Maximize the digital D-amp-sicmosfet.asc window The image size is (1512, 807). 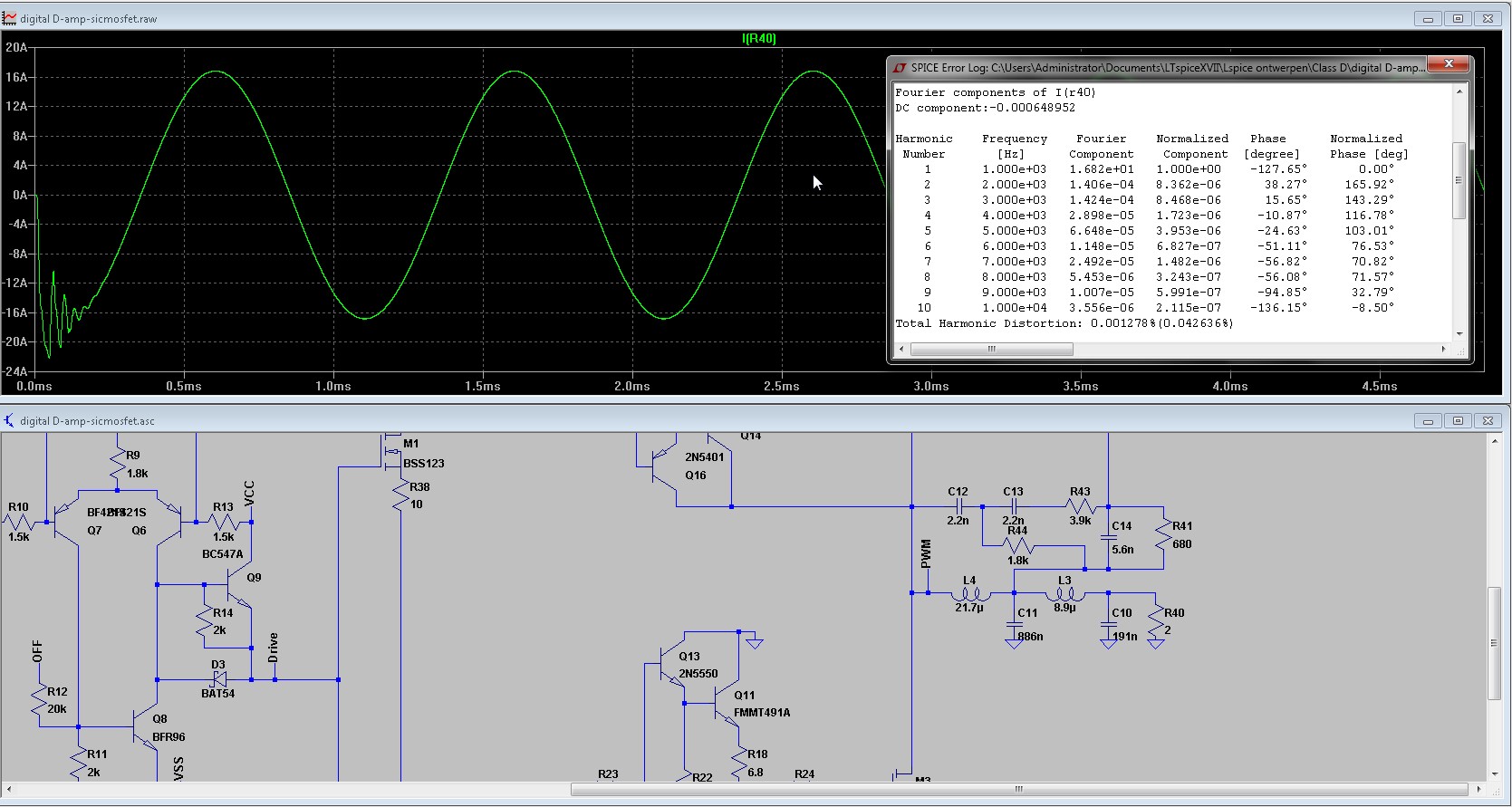click(1458, 420)
